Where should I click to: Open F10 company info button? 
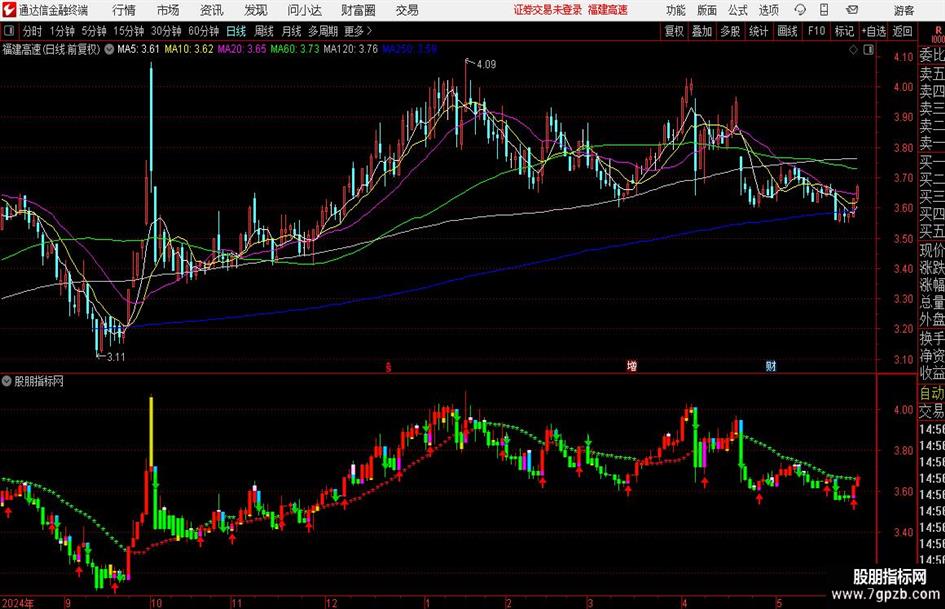pos(816,31)
